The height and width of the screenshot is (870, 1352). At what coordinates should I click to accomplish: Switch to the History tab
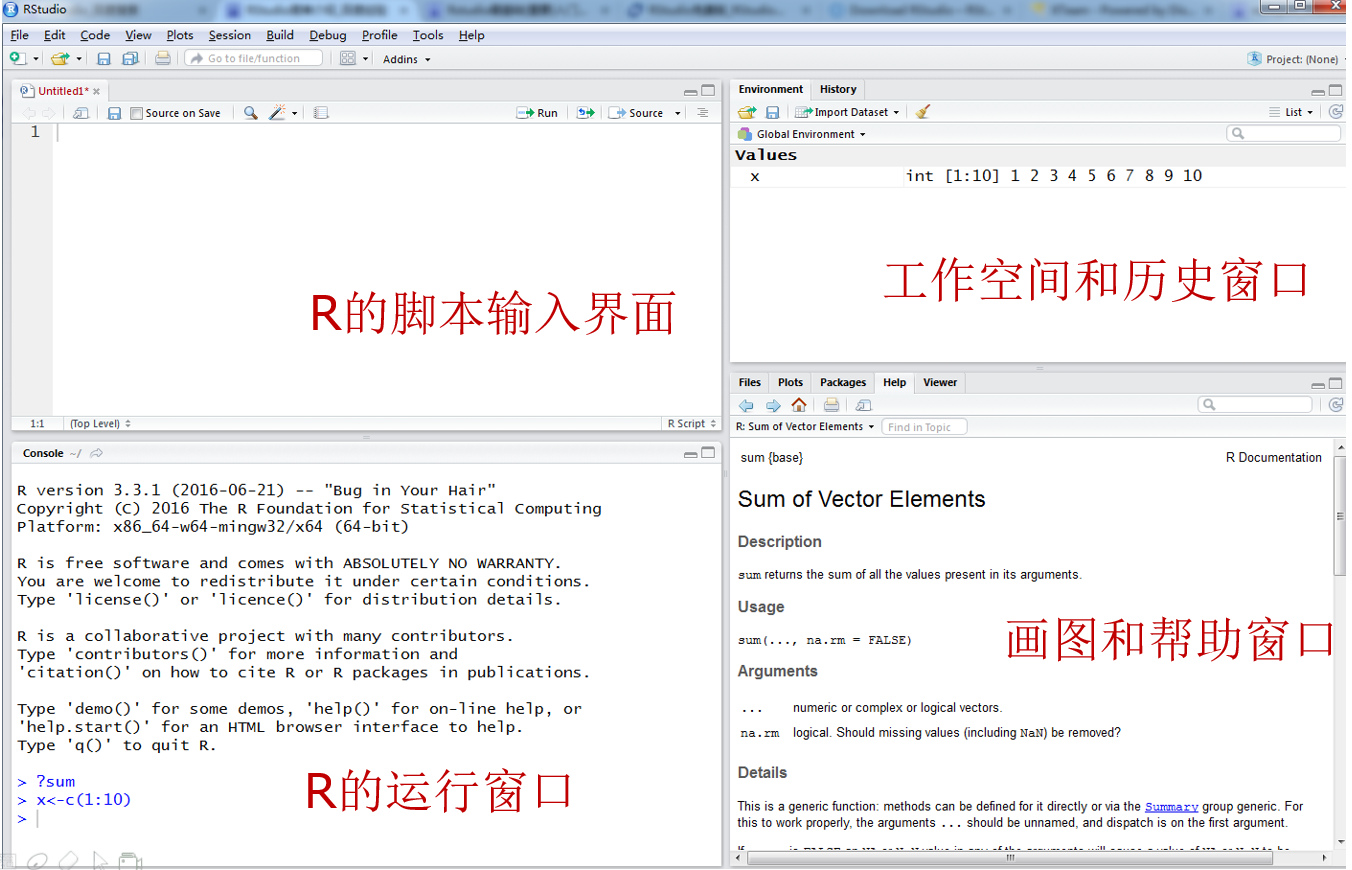[838, 89]
